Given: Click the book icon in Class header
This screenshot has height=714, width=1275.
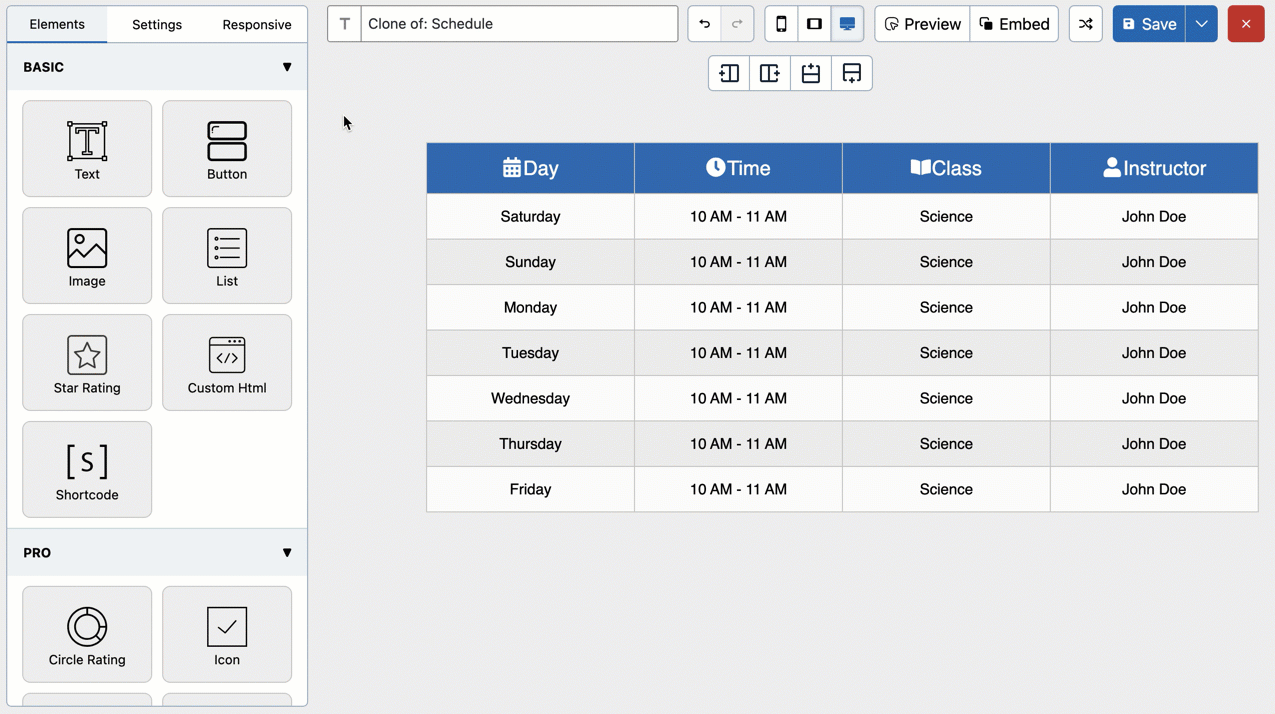Looking at the screenshot, I should coord(921,167).
